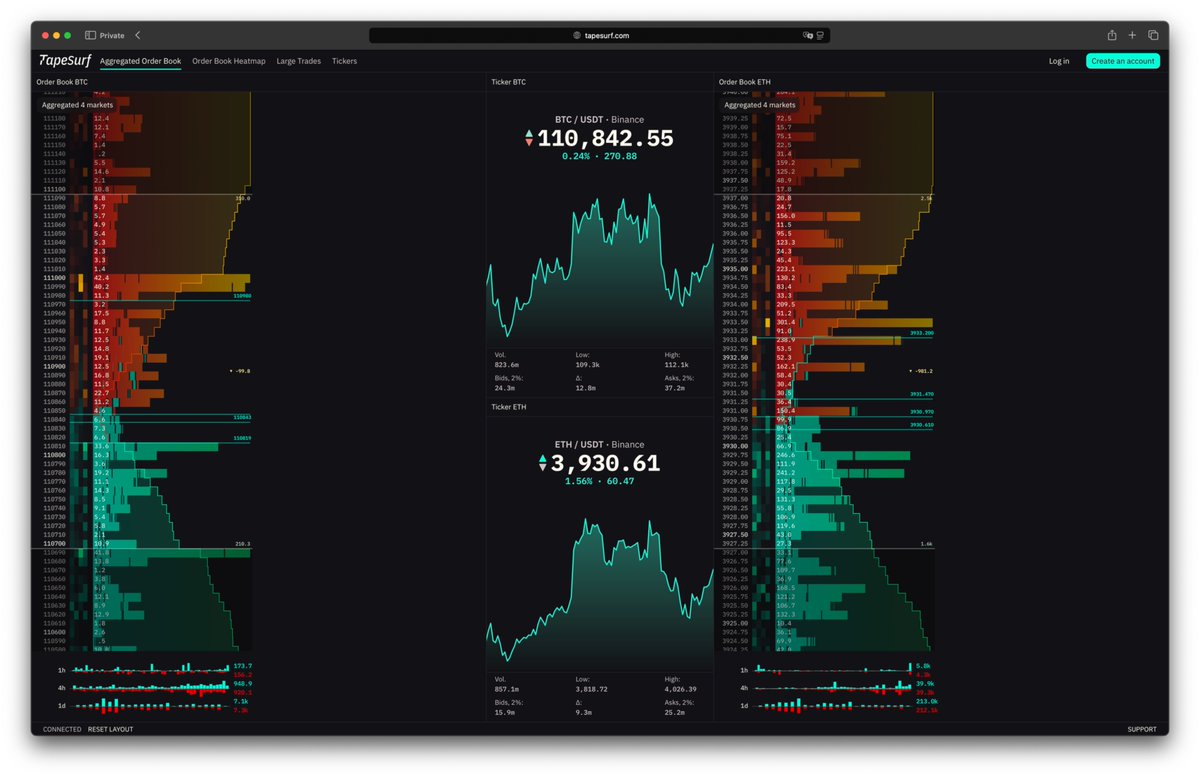Click the BTC Vol. value 823.6m

point(507,365)
